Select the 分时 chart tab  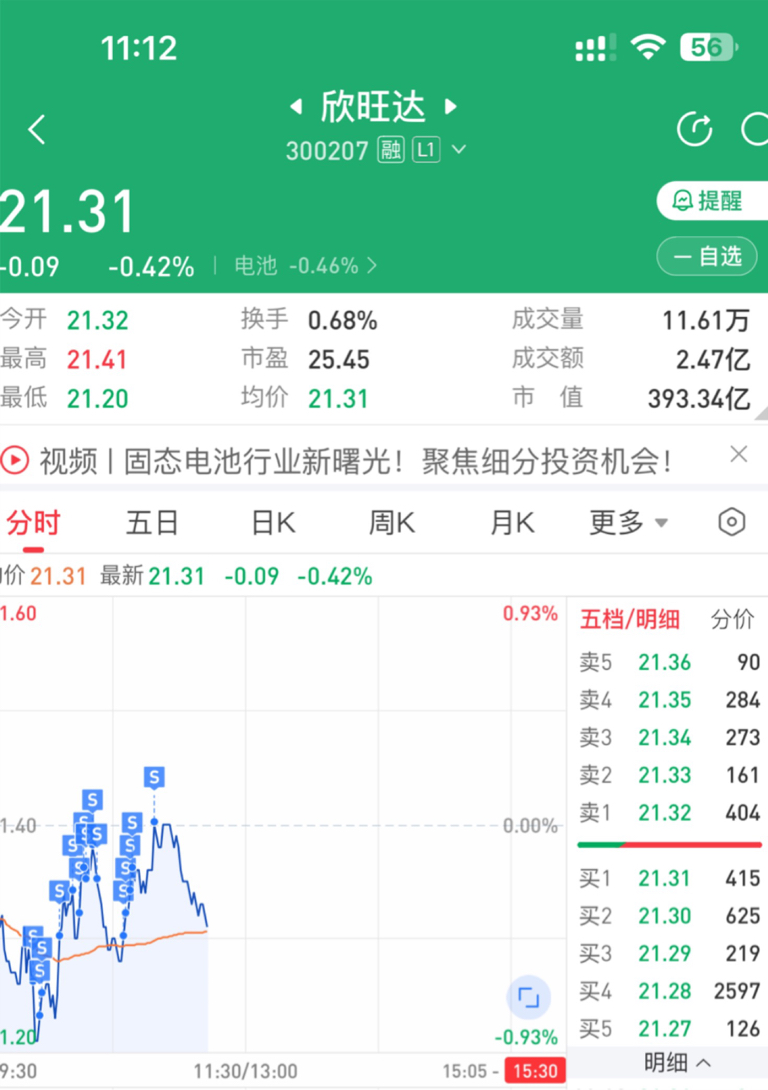coord(33,523)
